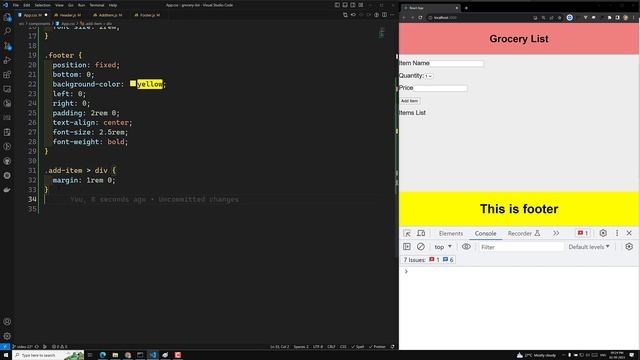The image size is (640, 360).
Task: Open Run and Debug view in activity bar
Action: tap(7, 60)
